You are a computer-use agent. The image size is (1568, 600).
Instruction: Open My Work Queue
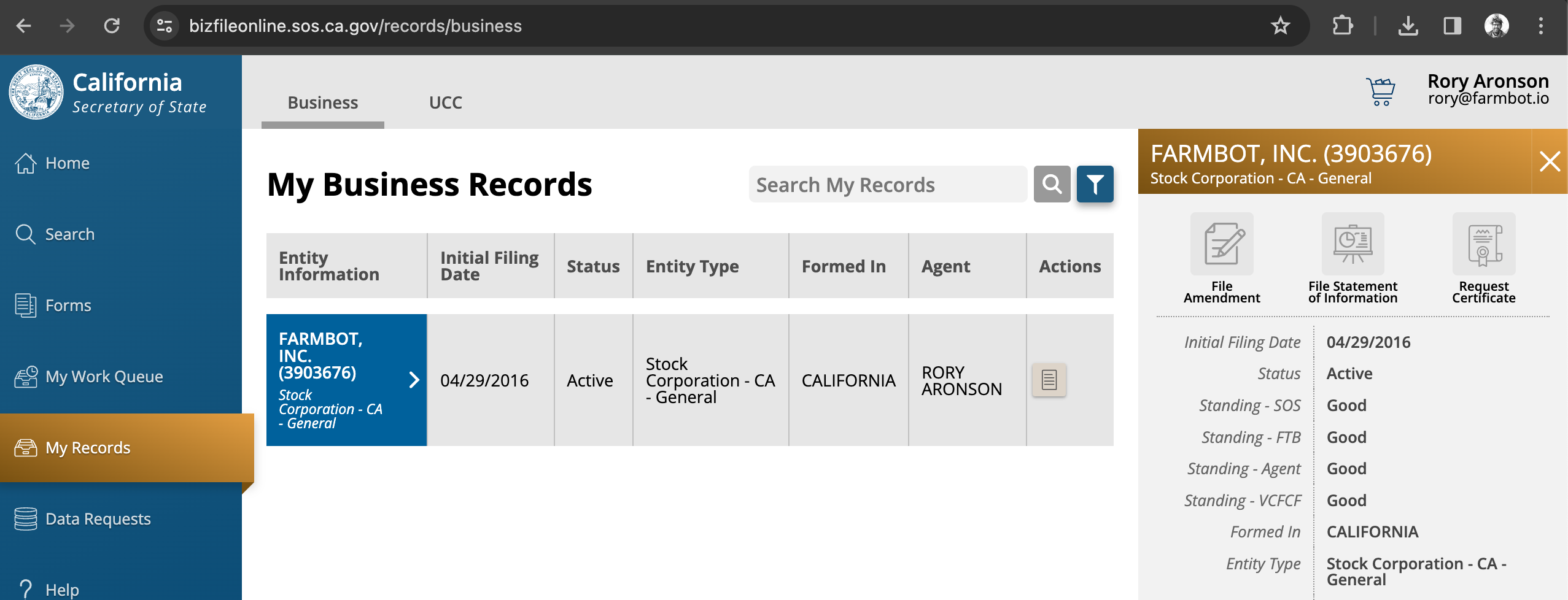104,377
